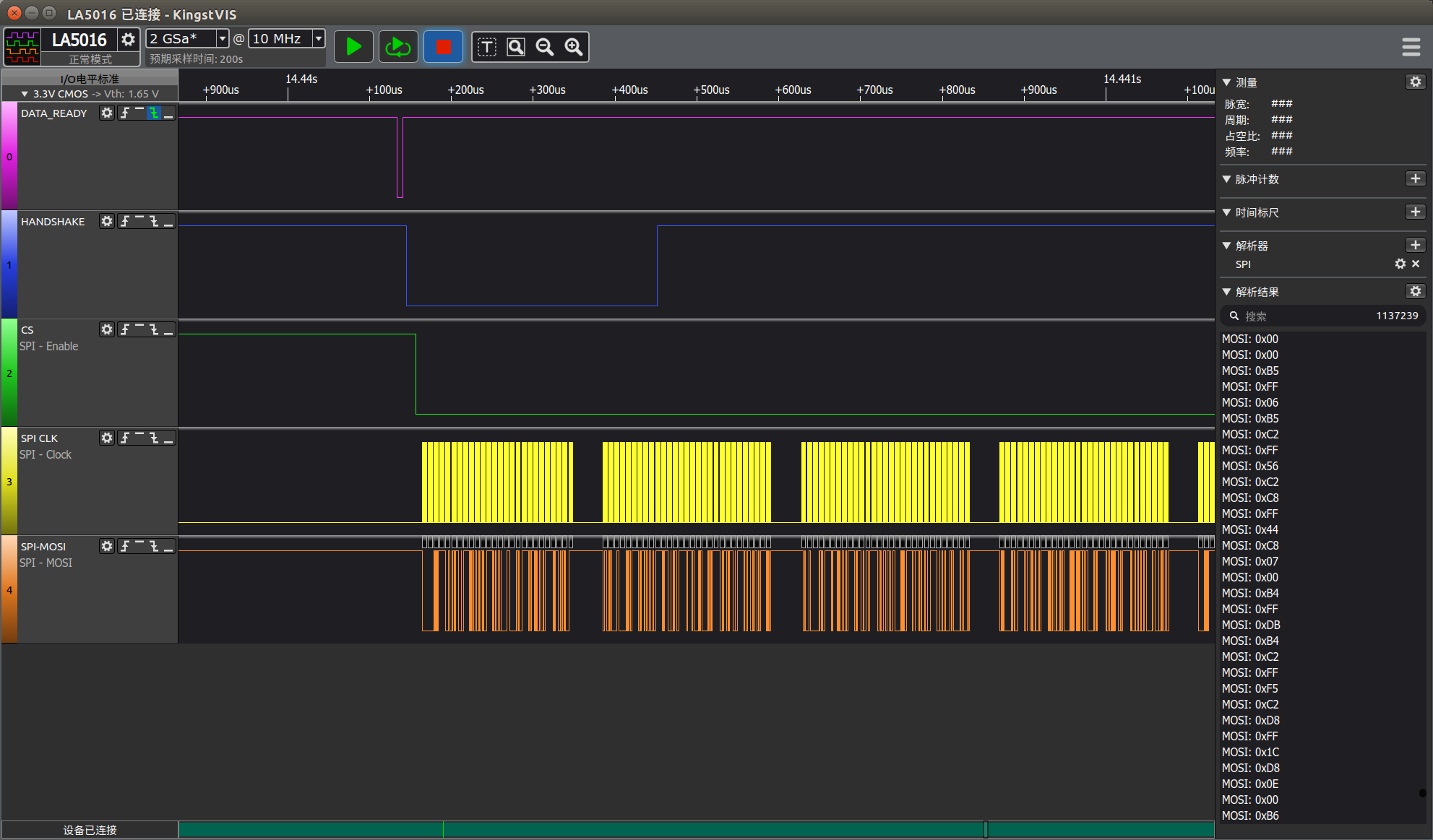
Task: Set rising edge trigger on HANDSHAKE
Action: 125,221
